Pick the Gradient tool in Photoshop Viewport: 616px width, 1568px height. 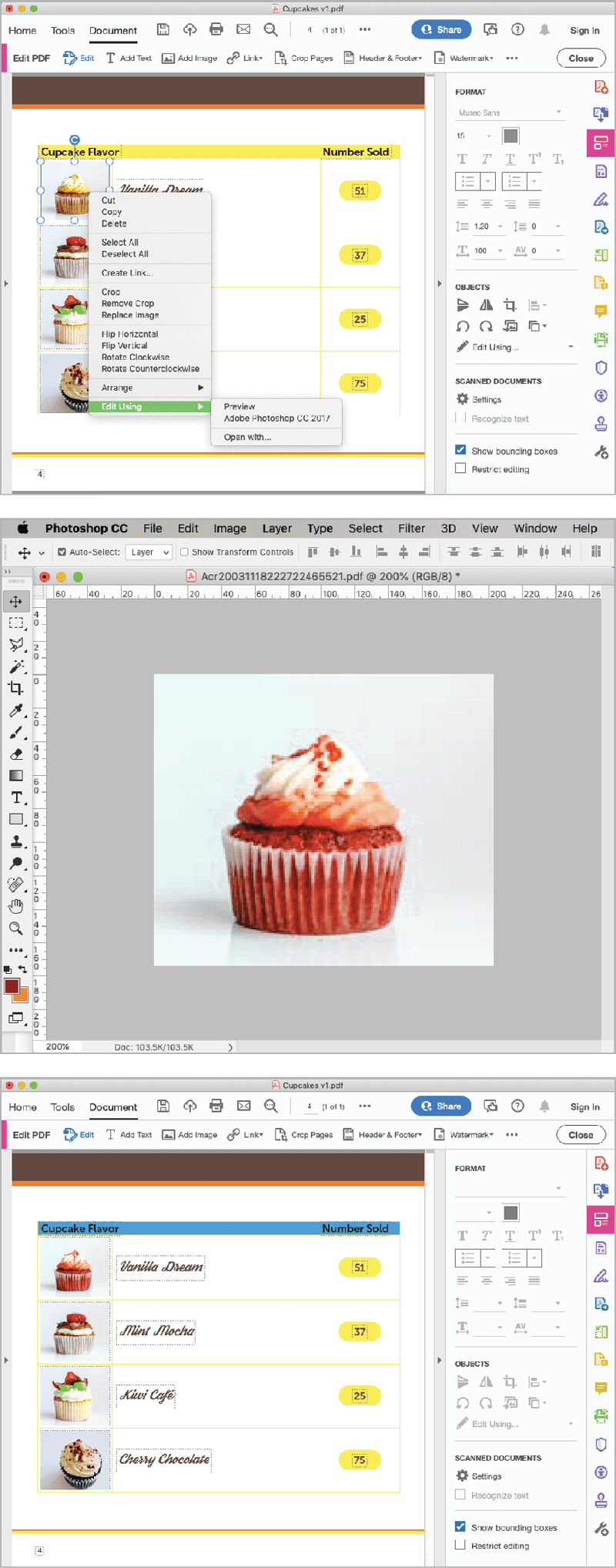pos(16,775)
